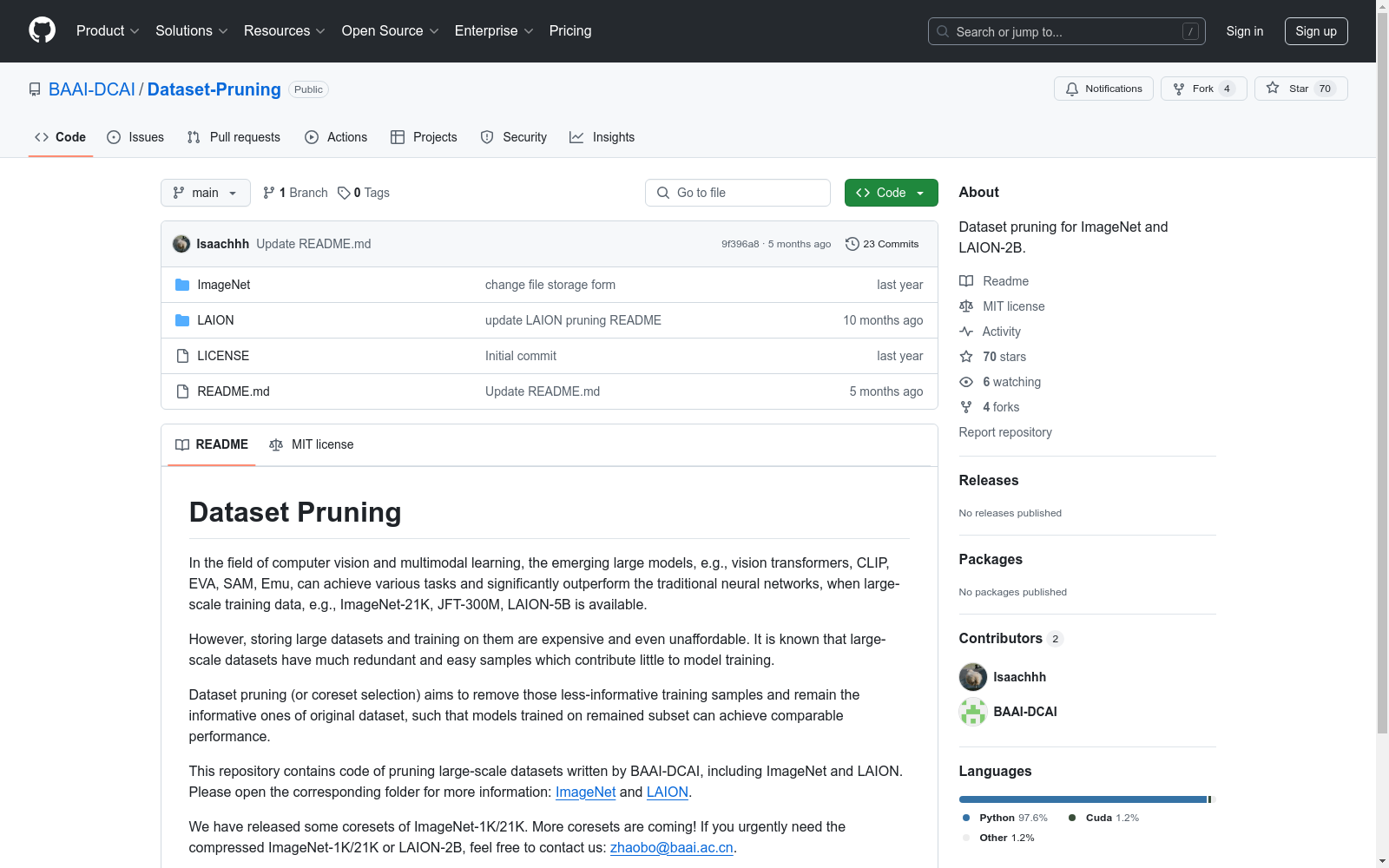
Task: Switch to the Issues tab
Action: (x=135, y=137)
